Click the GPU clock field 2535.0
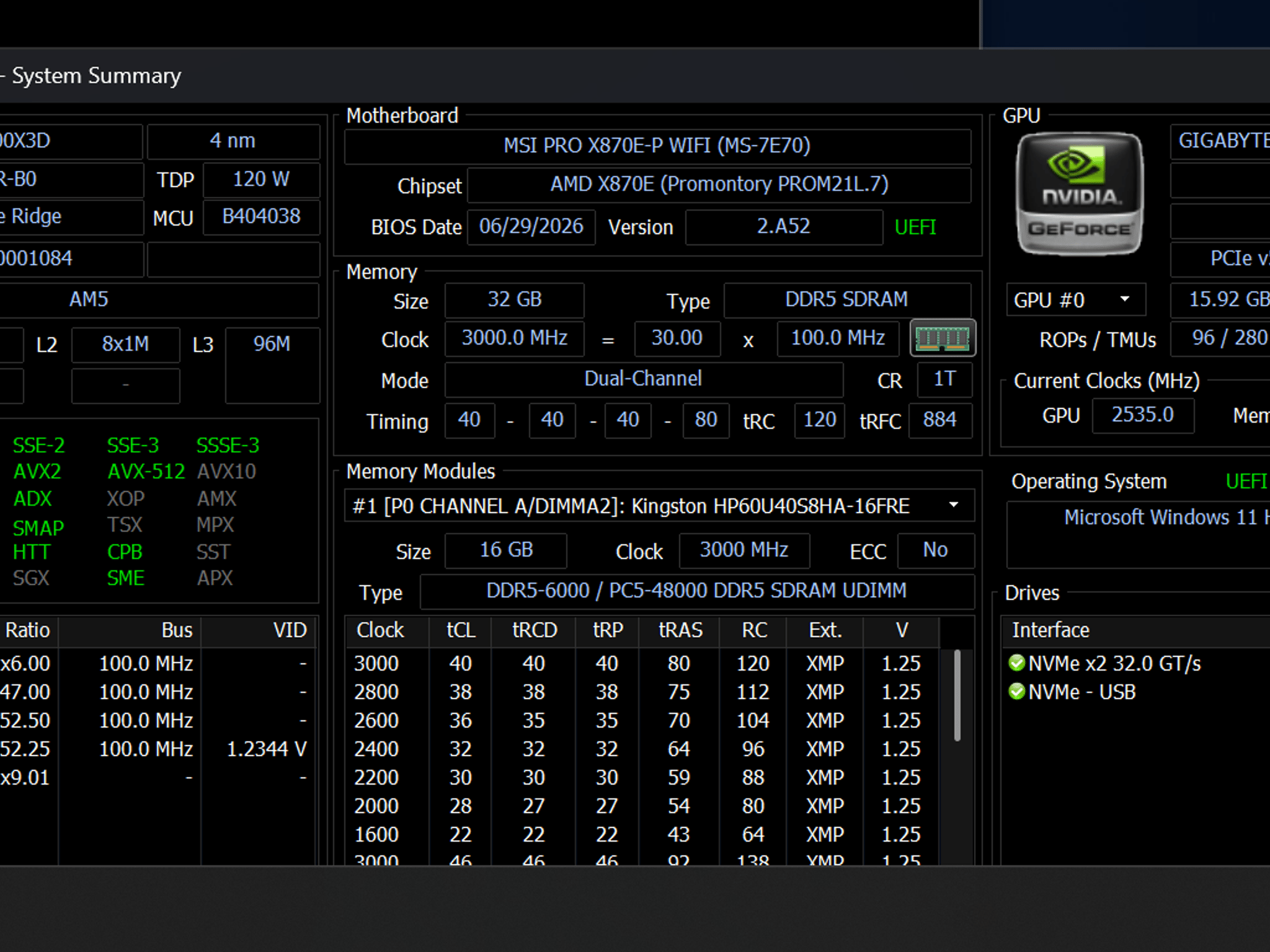Viewport: 1270px width, 952px height. pos(1143,415)
